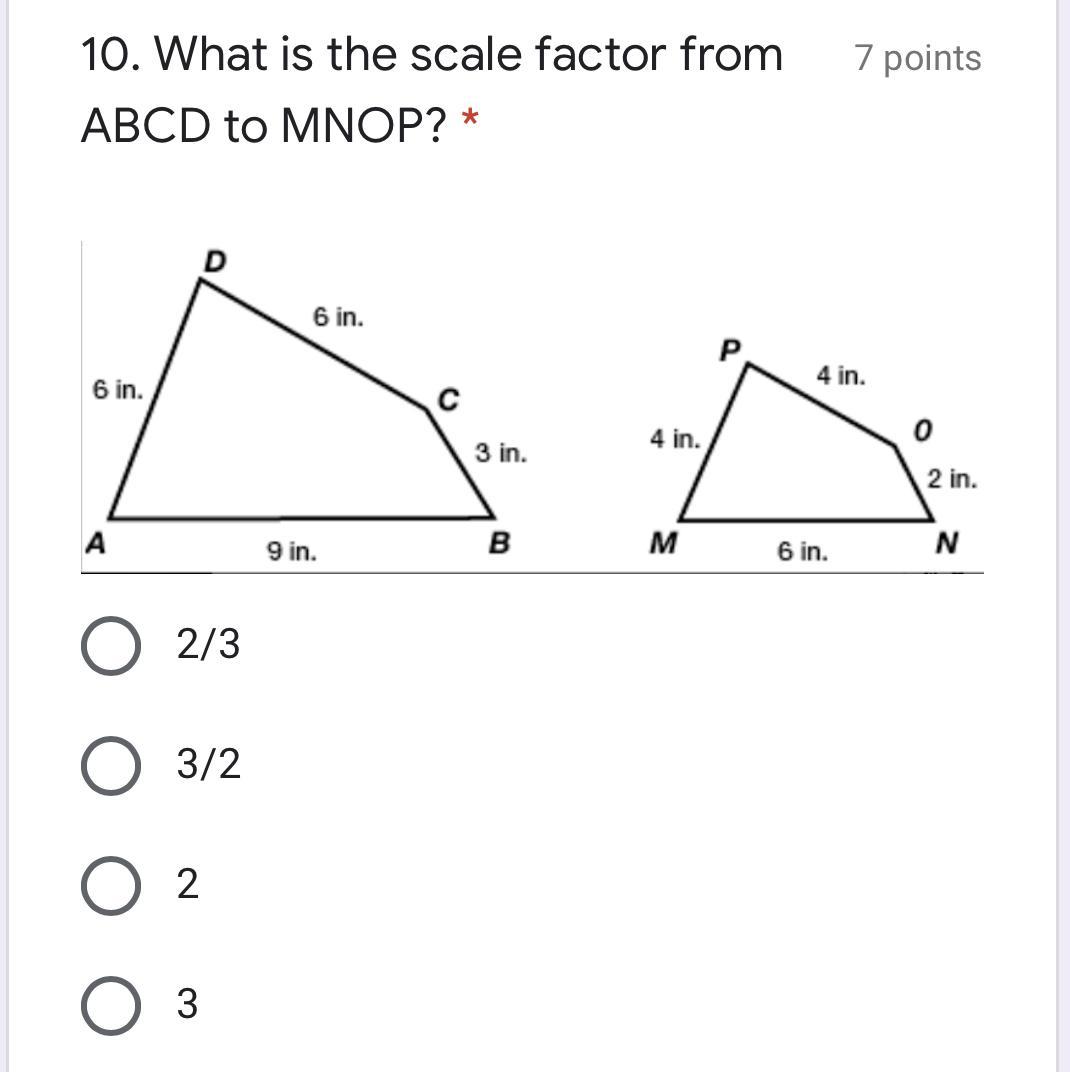The image size is (1070, 1072).
Task: Click the "6 in." label under side MN
Action: [x=802, y=551]
